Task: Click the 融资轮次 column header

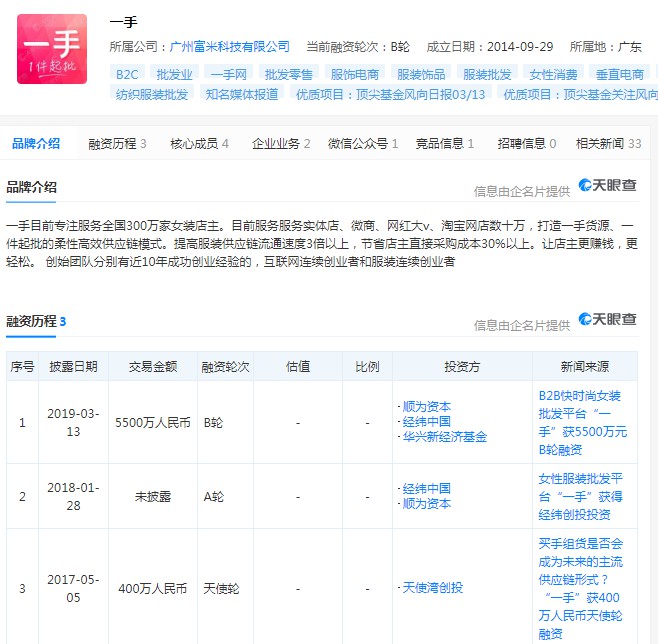Action: pyautogui.click(x=225, y=366)
